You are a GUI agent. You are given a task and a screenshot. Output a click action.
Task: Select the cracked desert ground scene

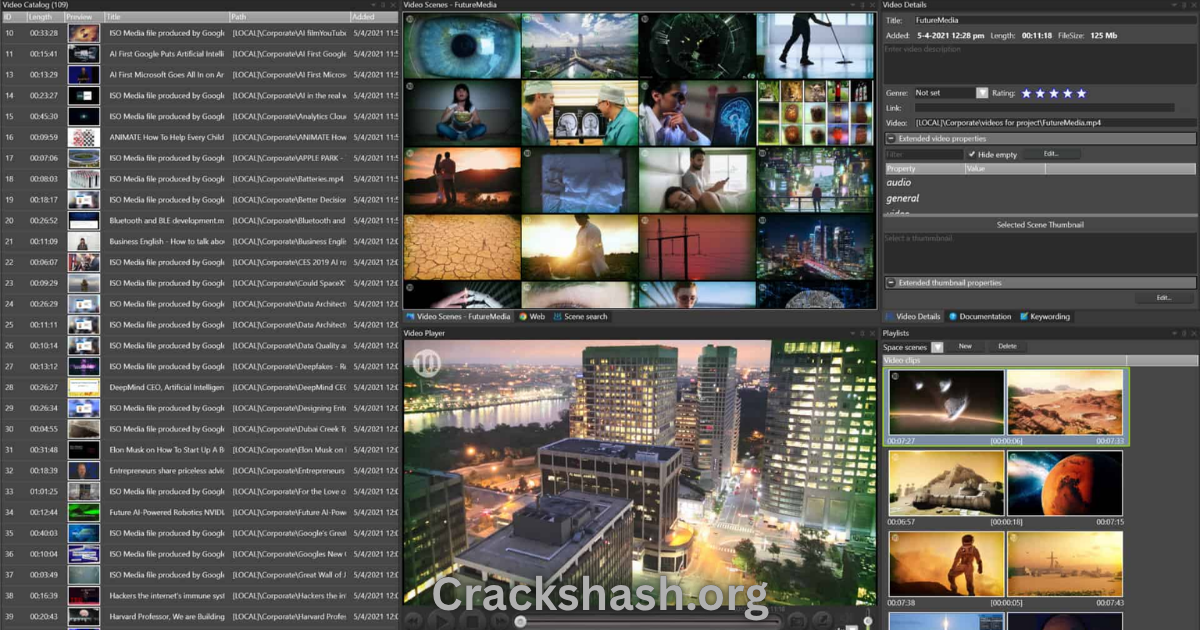pyautogui.click(x=461, y=248)
